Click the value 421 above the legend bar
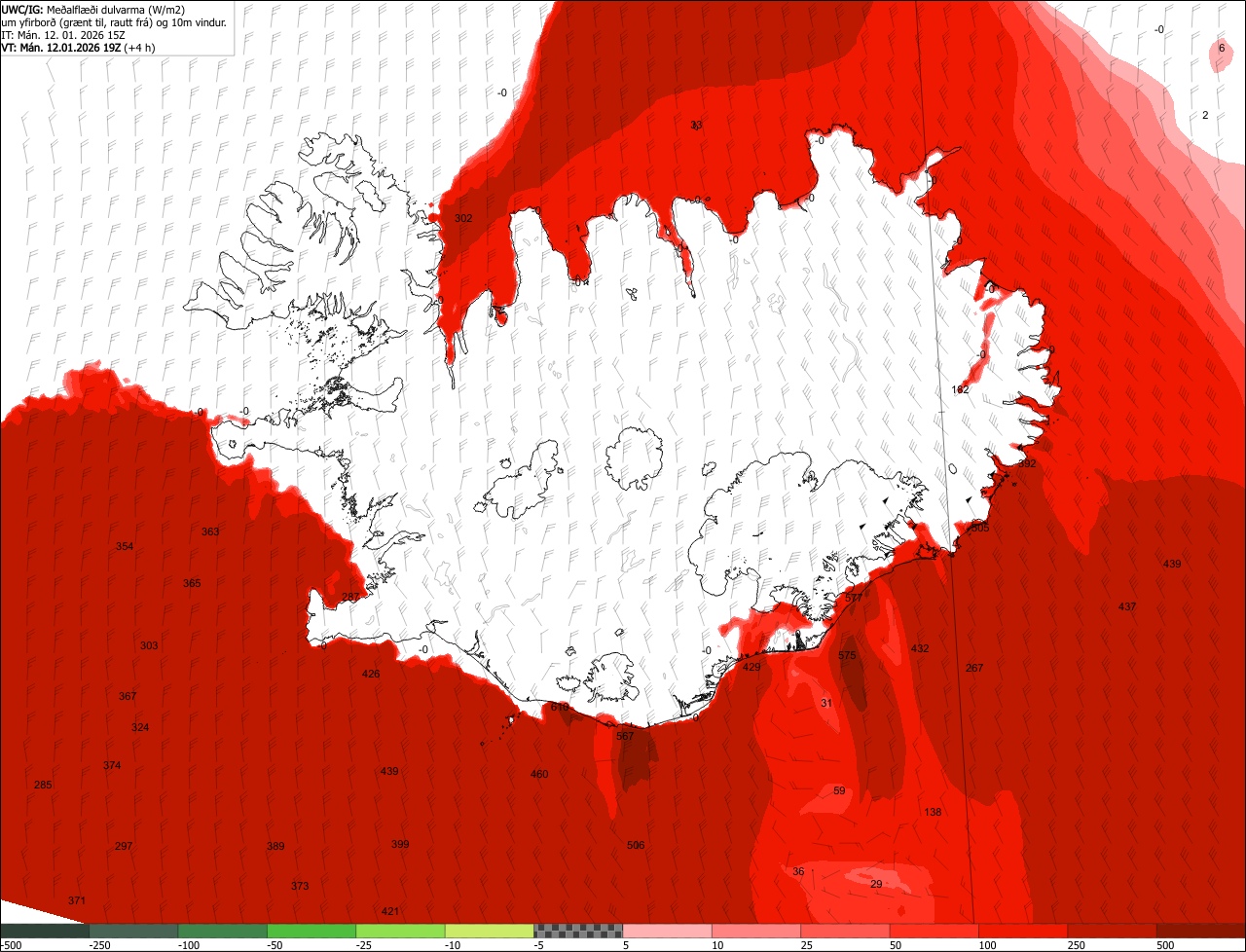This screenshot has height=952, width=1246. coord(390,911)
